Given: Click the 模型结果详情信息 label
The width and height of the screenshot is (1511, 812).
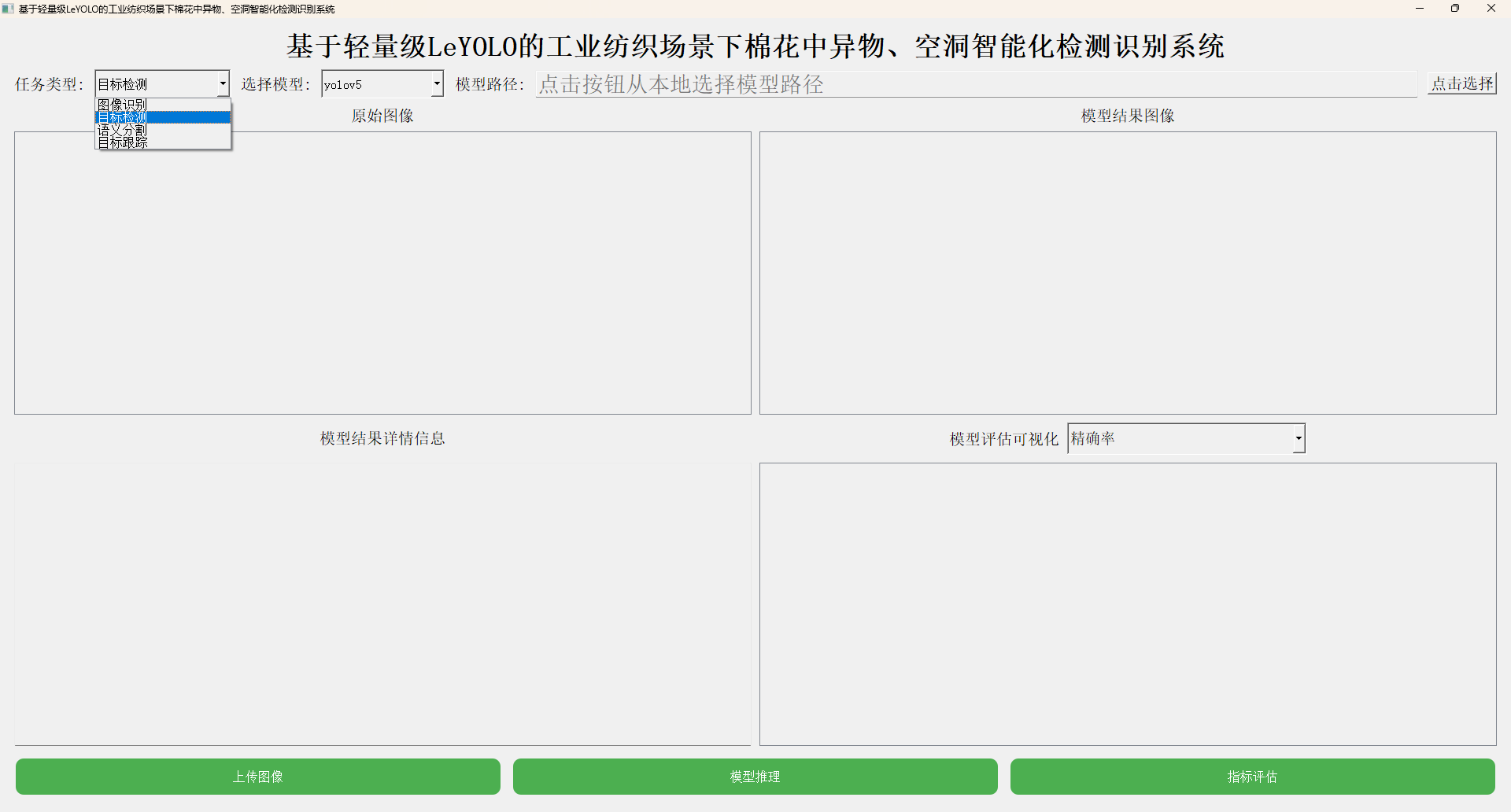Looking at the screenshot, I should pos(382,438).
